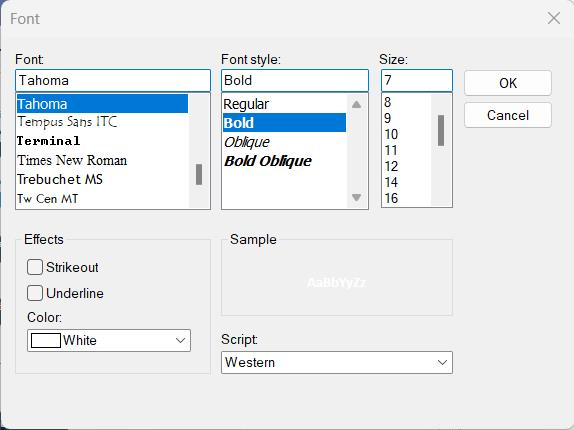Click the Font style input field

coord(295,81)
